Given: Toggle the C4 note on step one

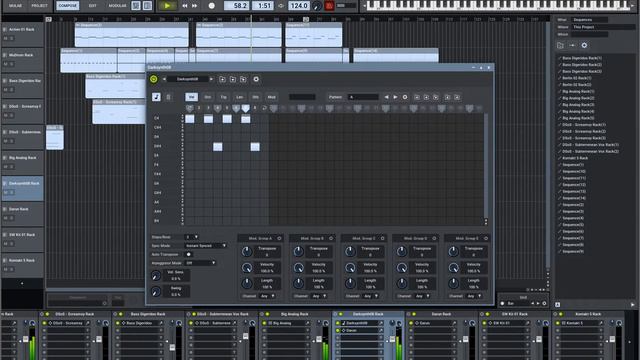Looking at the screenshot, I should coord(190,119).
